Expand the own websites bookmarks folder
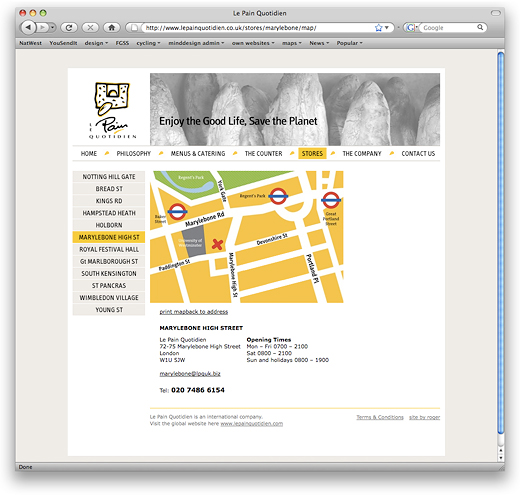 (x=253, y=43)
